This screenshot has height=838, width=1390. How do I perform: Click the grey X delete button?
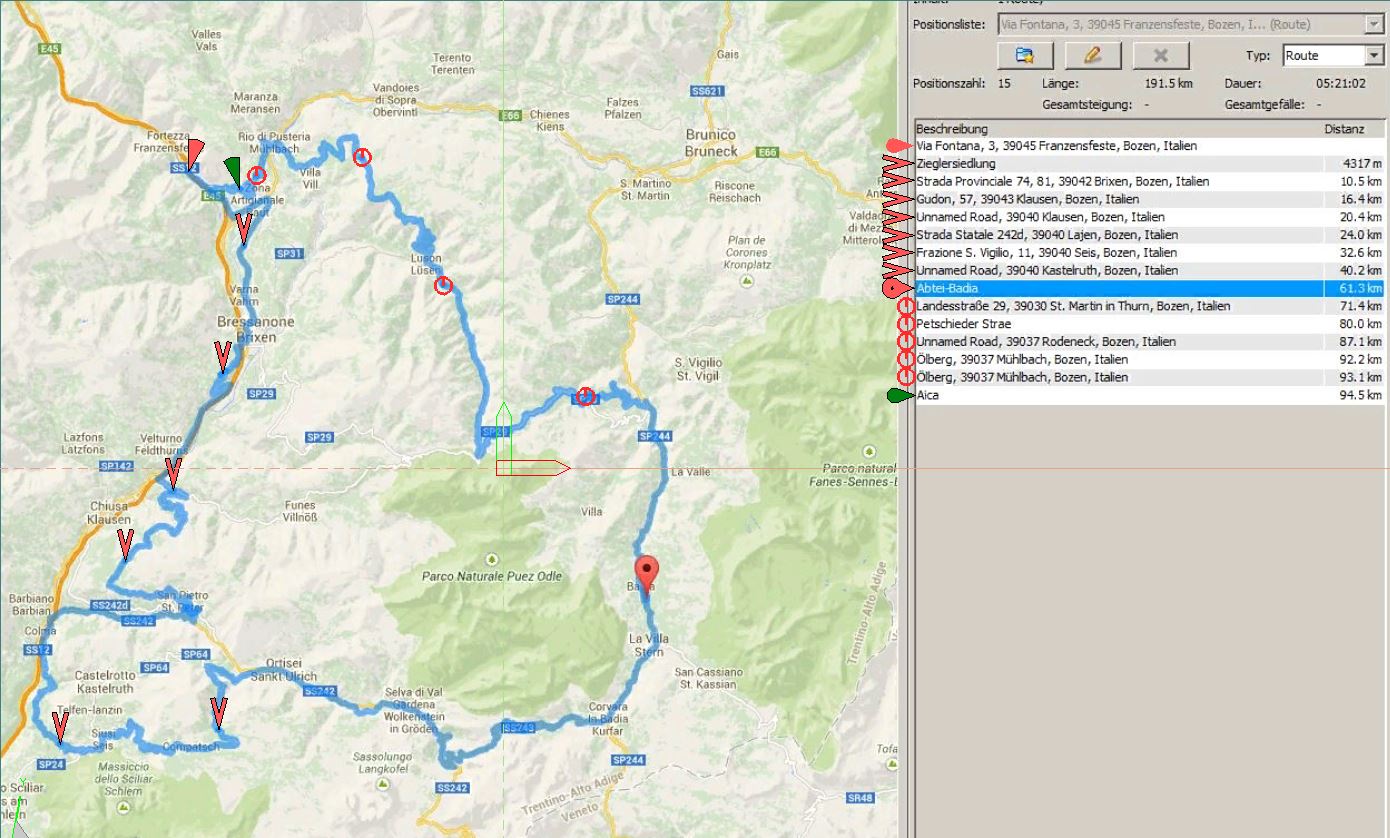pyautogui.click(x=1160, y=55)
